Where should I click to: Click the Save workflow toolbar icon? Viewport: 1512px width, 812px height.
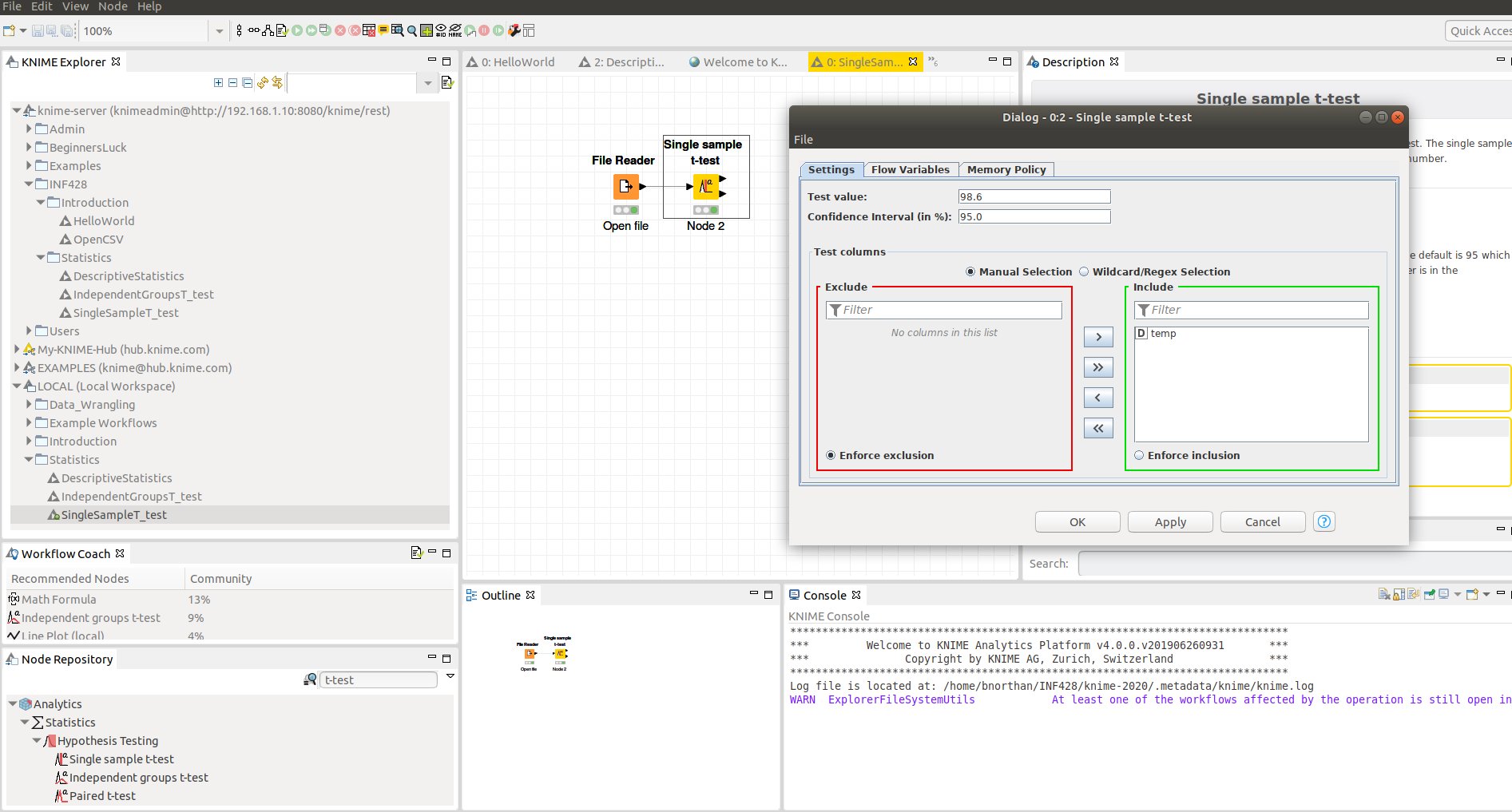pos(38,31)
